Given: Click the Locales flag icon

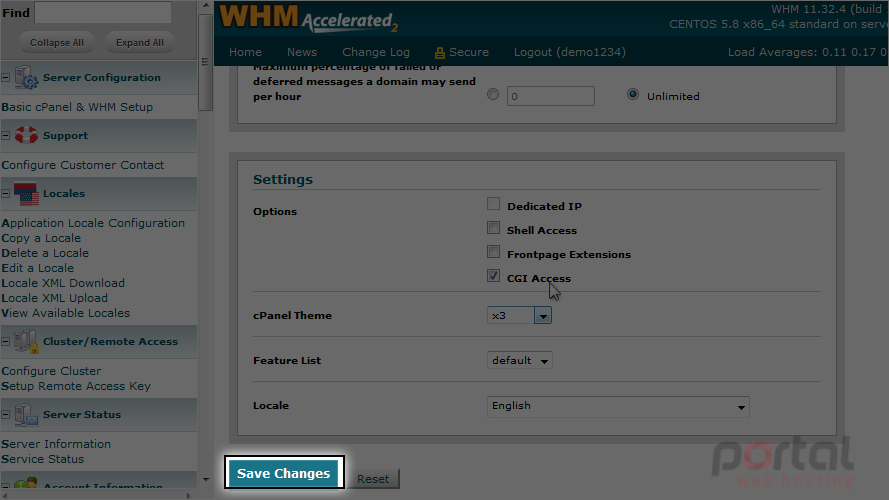Looking at the screenshot, I should (x=26, y=194).
